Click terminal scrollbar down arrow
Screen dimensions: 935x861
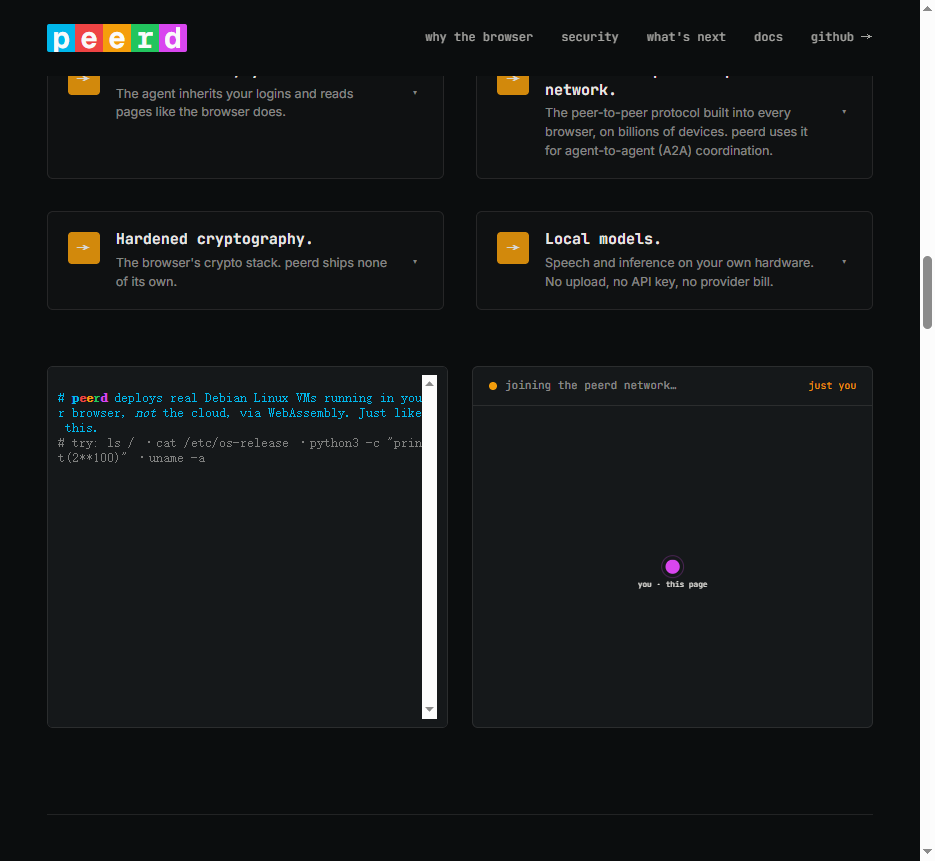click(x=429, y=710)
